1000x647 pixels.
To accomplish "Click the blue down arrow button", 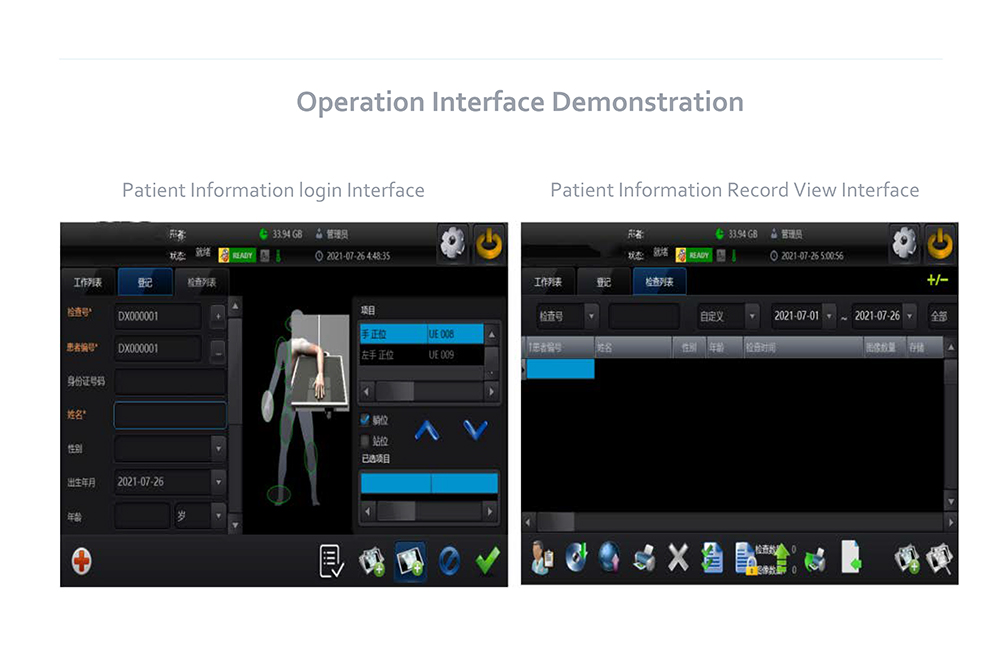I will tap(476, 430).
